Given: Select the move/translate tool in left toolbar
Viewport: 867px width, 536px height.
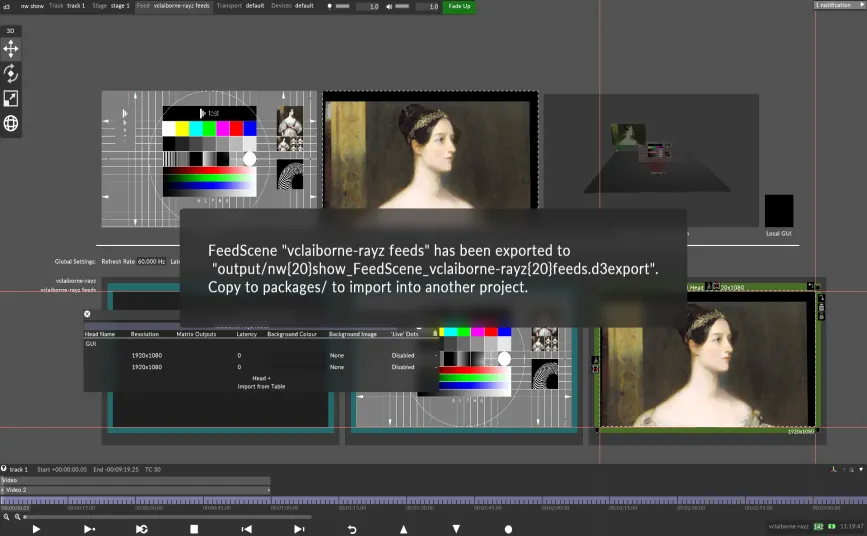Looking at the screenshot, I should point(11,48).
